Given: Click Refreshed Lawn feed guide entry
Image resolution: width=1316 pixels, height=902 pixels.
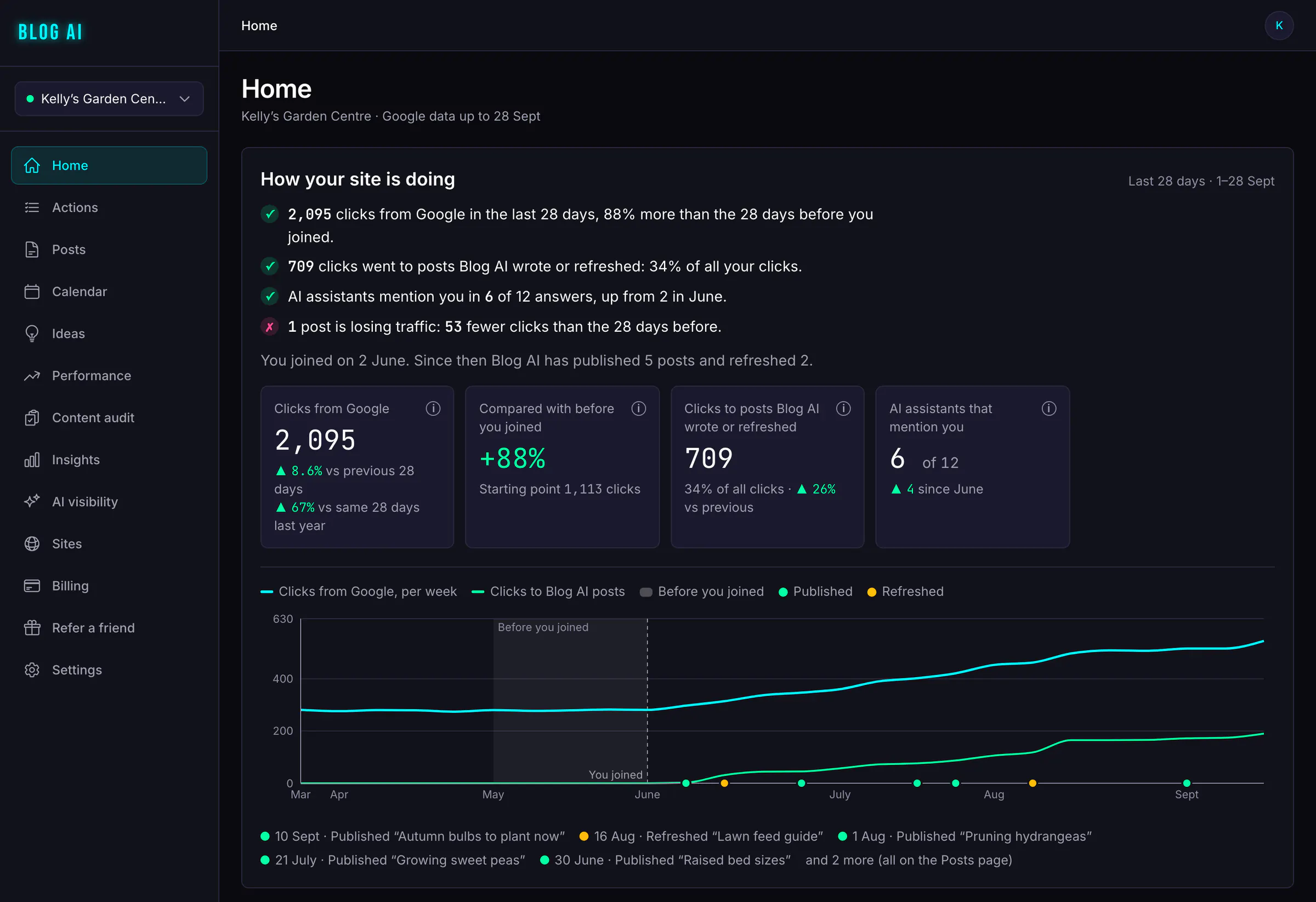Looking at the screenshot, I should pyautogui.click(x=701, y=836).
